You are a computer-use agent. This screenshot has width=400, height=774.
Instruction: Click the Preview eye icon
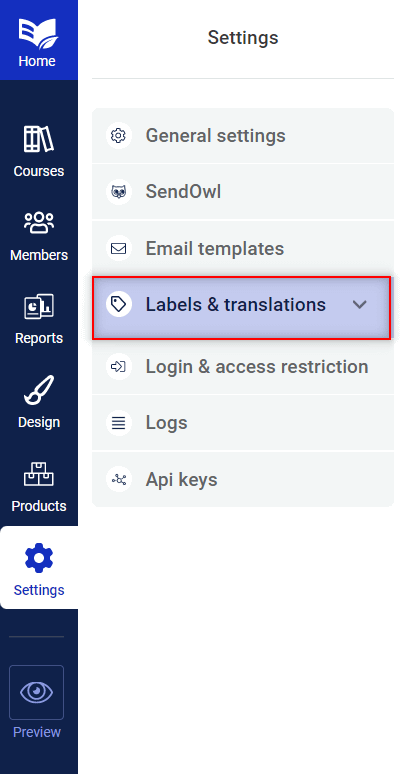pos(37,692)
